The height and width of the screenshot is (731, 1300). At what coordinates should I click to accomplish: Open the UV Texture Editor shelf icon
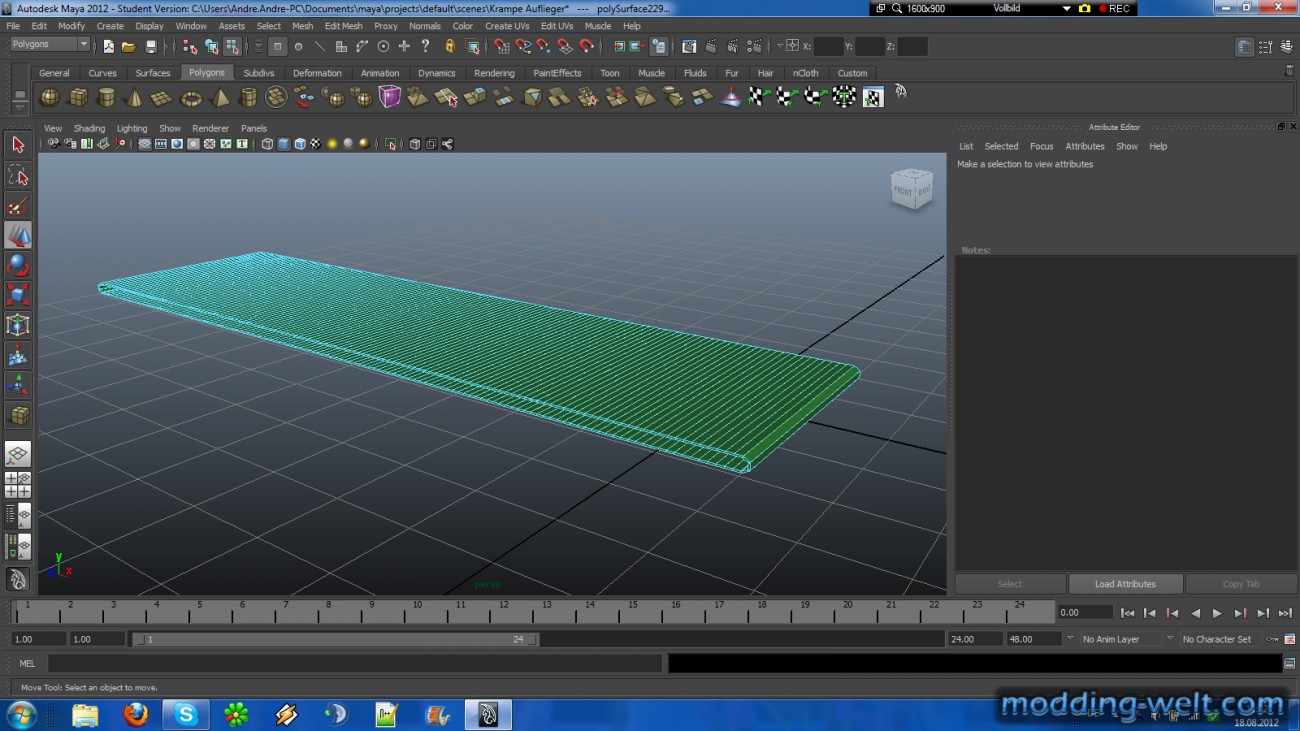click(873, 97)
